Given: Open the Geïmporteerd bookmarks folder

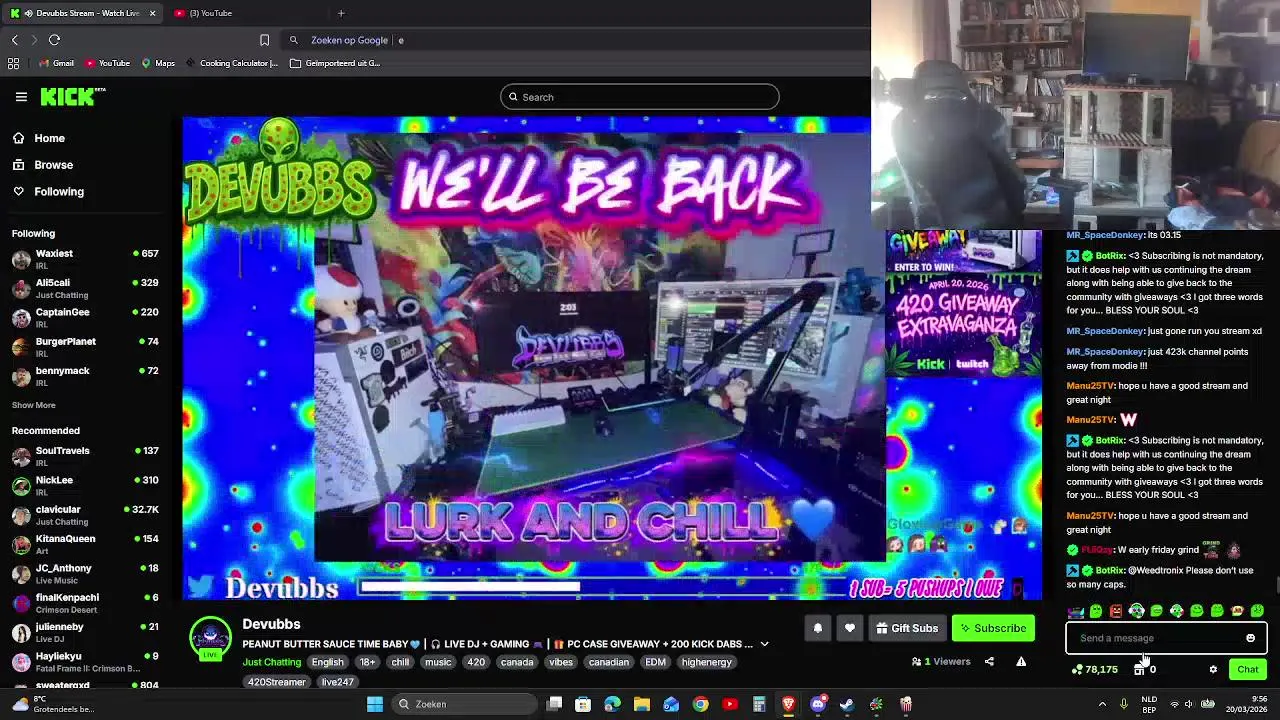Looking at the screenshot, I should tap(335, 63).
